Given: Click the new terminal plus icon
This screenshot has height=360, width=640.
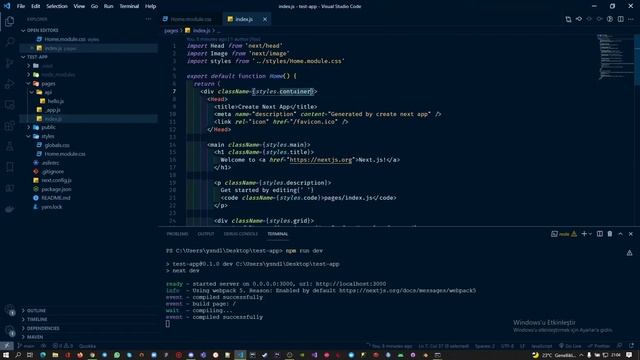Looking at the screenshot, I should click(584, 234).
